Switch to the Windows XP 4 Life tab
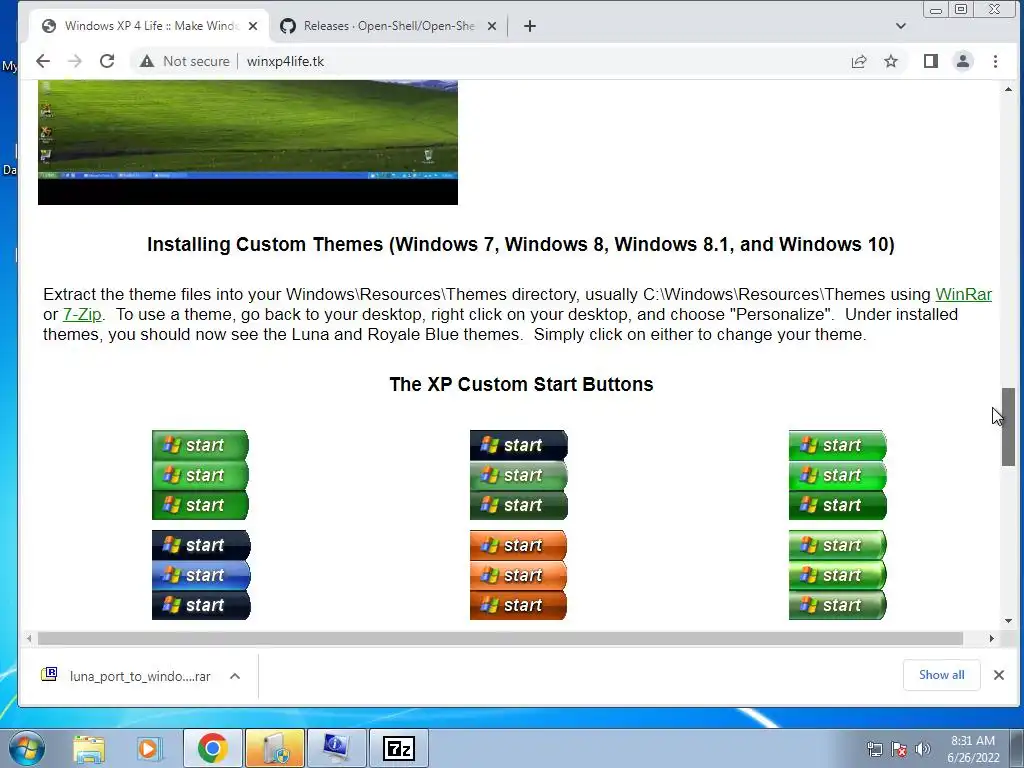1024x768 pixels. click(x=149, y=26)
